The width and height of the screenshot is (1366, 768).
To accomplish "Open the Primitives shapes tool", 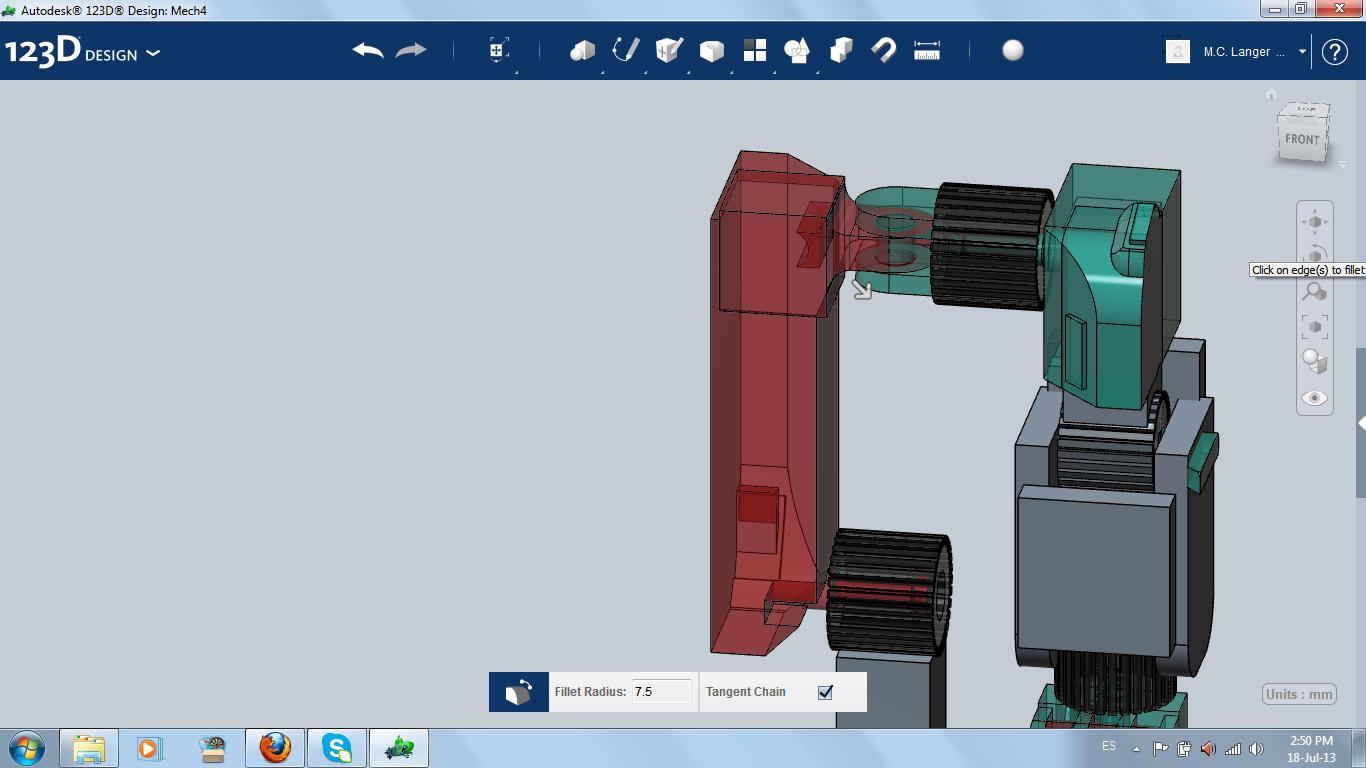I will point(582,51).
